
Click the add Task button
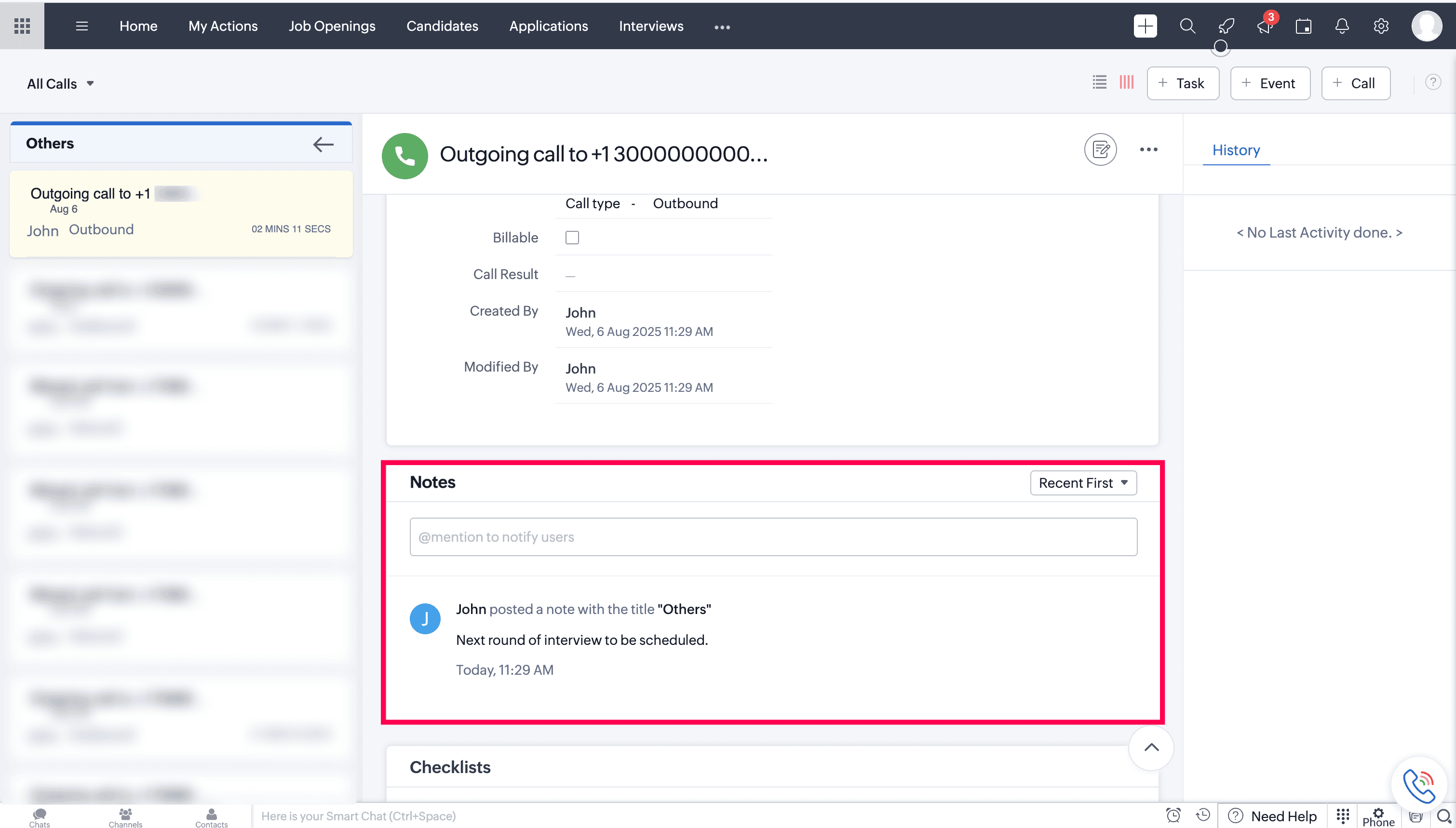point(1183,83)
